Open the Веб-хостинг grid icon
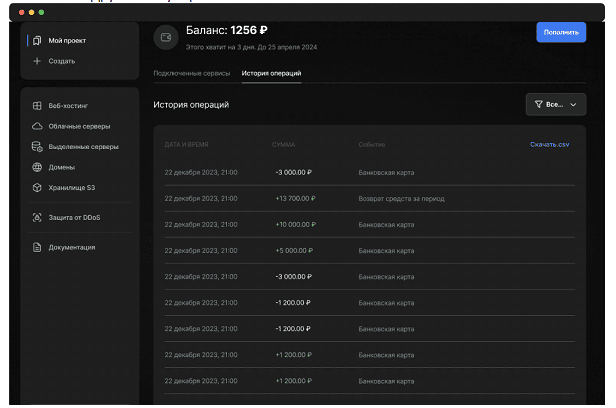This screenshot has height=408, width=616. (37, 106)
